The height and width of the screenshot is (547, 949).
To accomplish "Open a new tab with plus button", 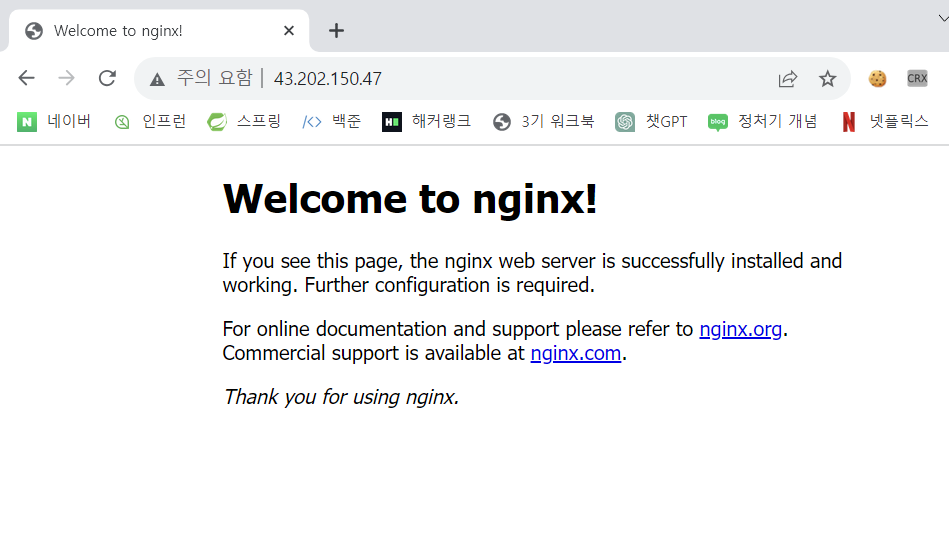I will [x=337, y=30].
